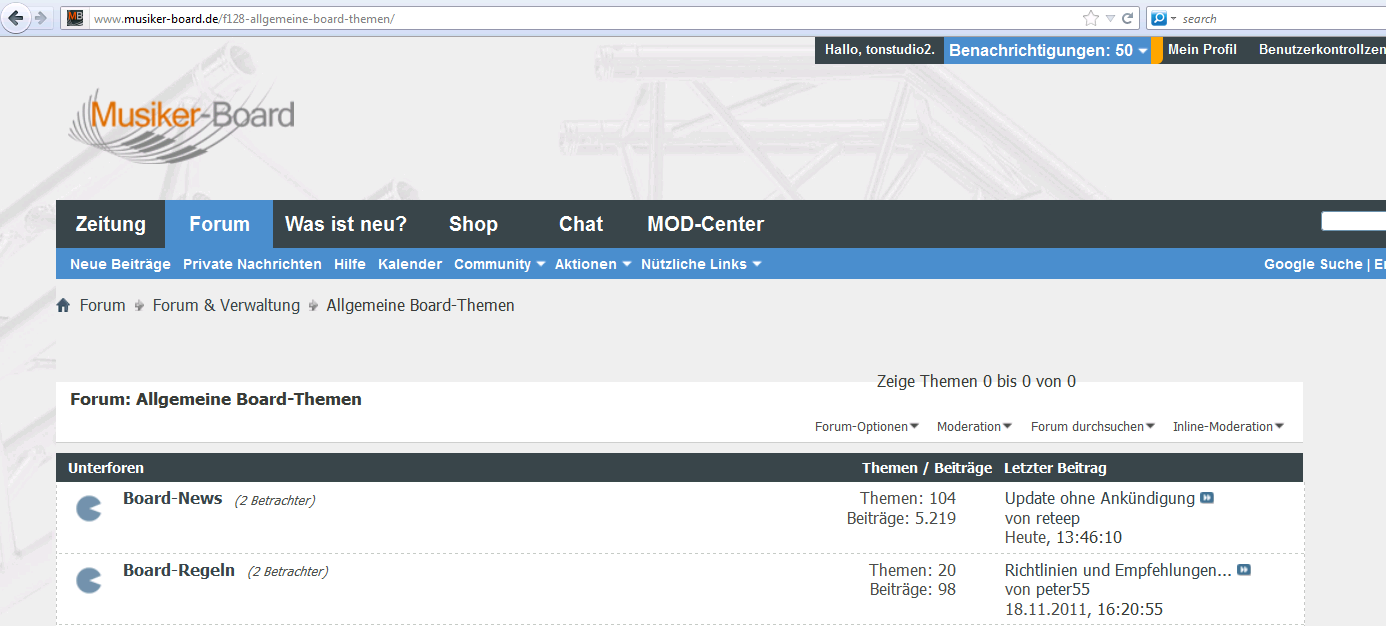Screen dimensions: 1386x626
Task: Go to last post icon beside Richtlinien und Empfehlungen
Action: [x=1244, y=570]
